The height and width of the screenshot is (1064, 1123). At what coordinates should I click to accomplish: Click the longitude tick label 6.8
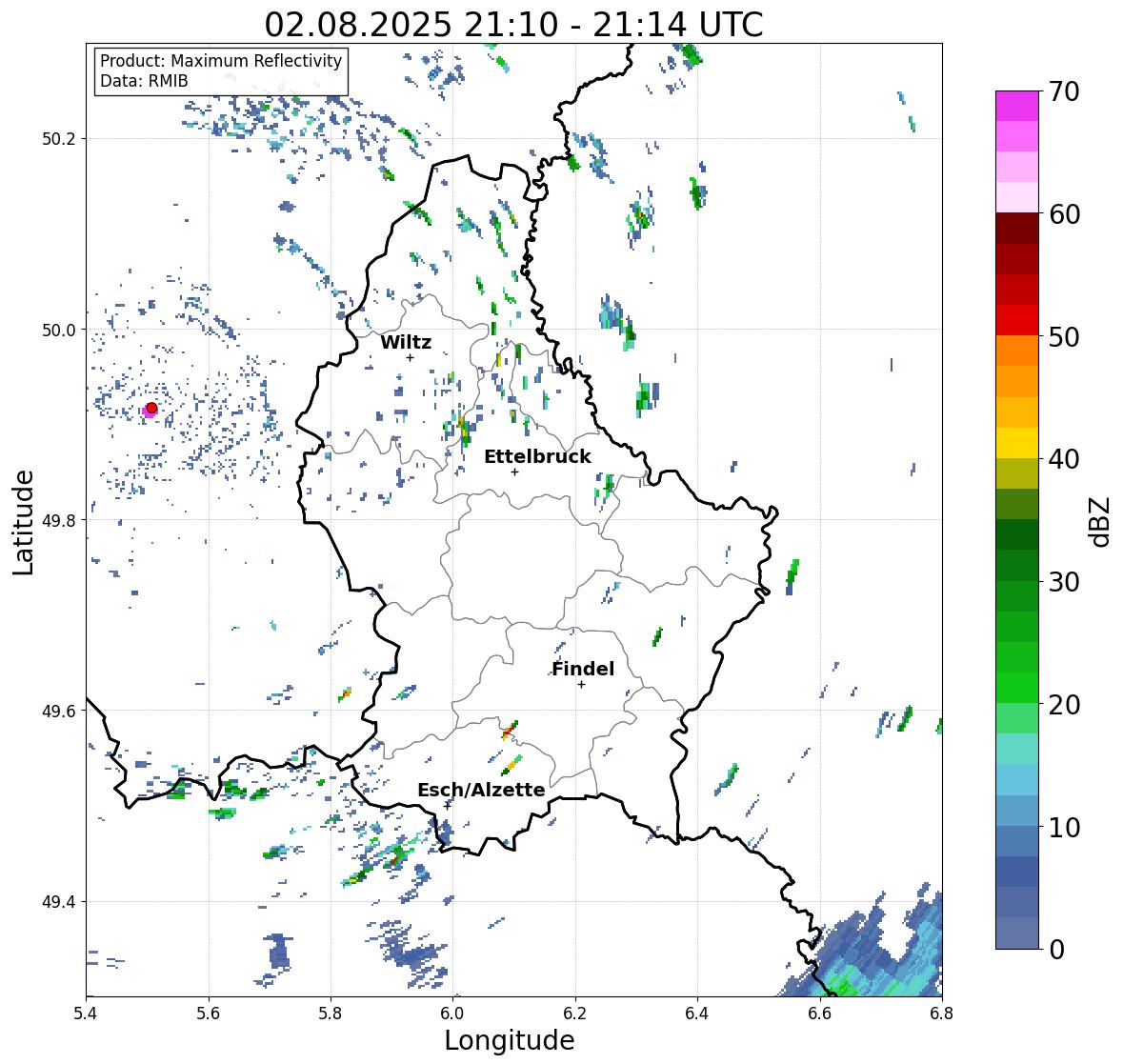pos(942,1014)
